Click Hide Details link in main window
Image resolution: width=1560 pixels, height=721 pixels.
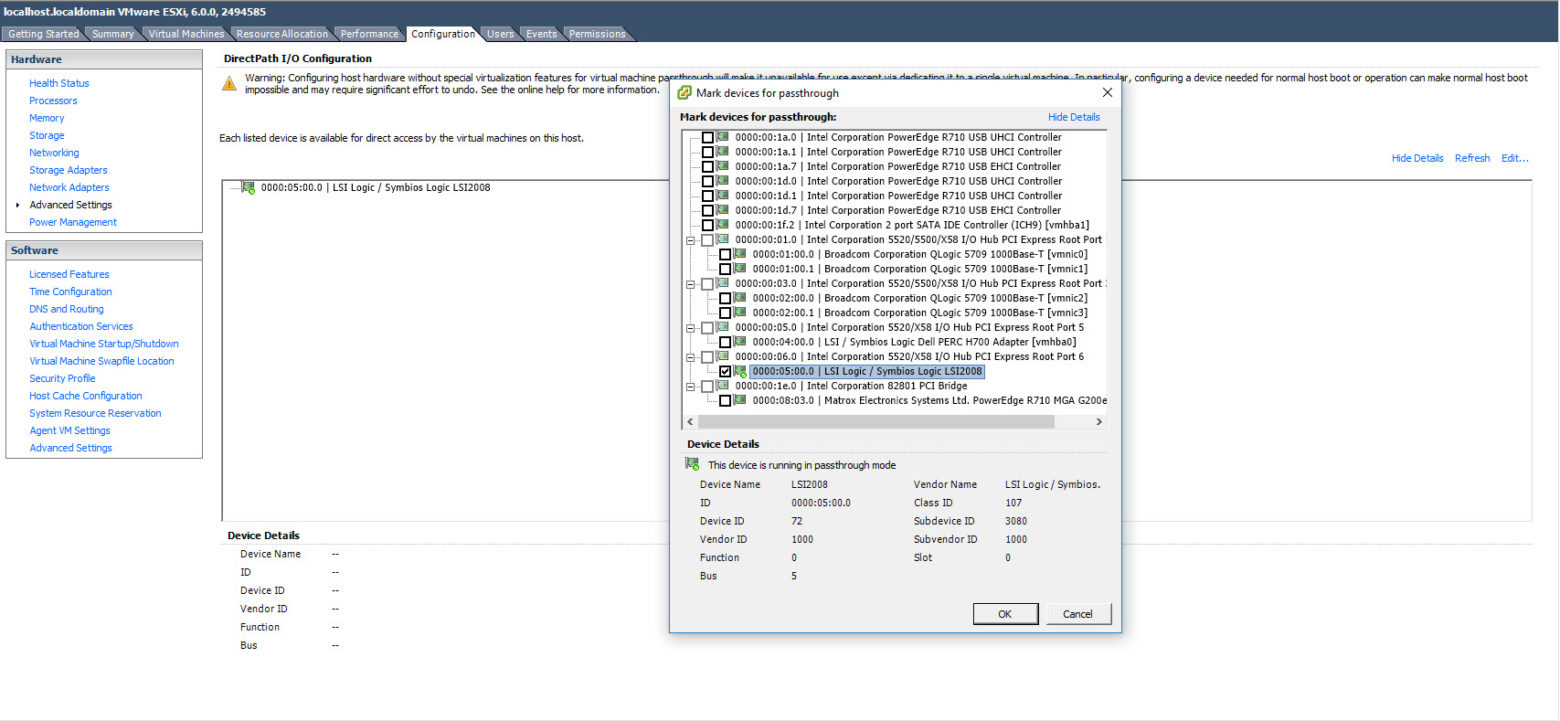coord(1417,158)
